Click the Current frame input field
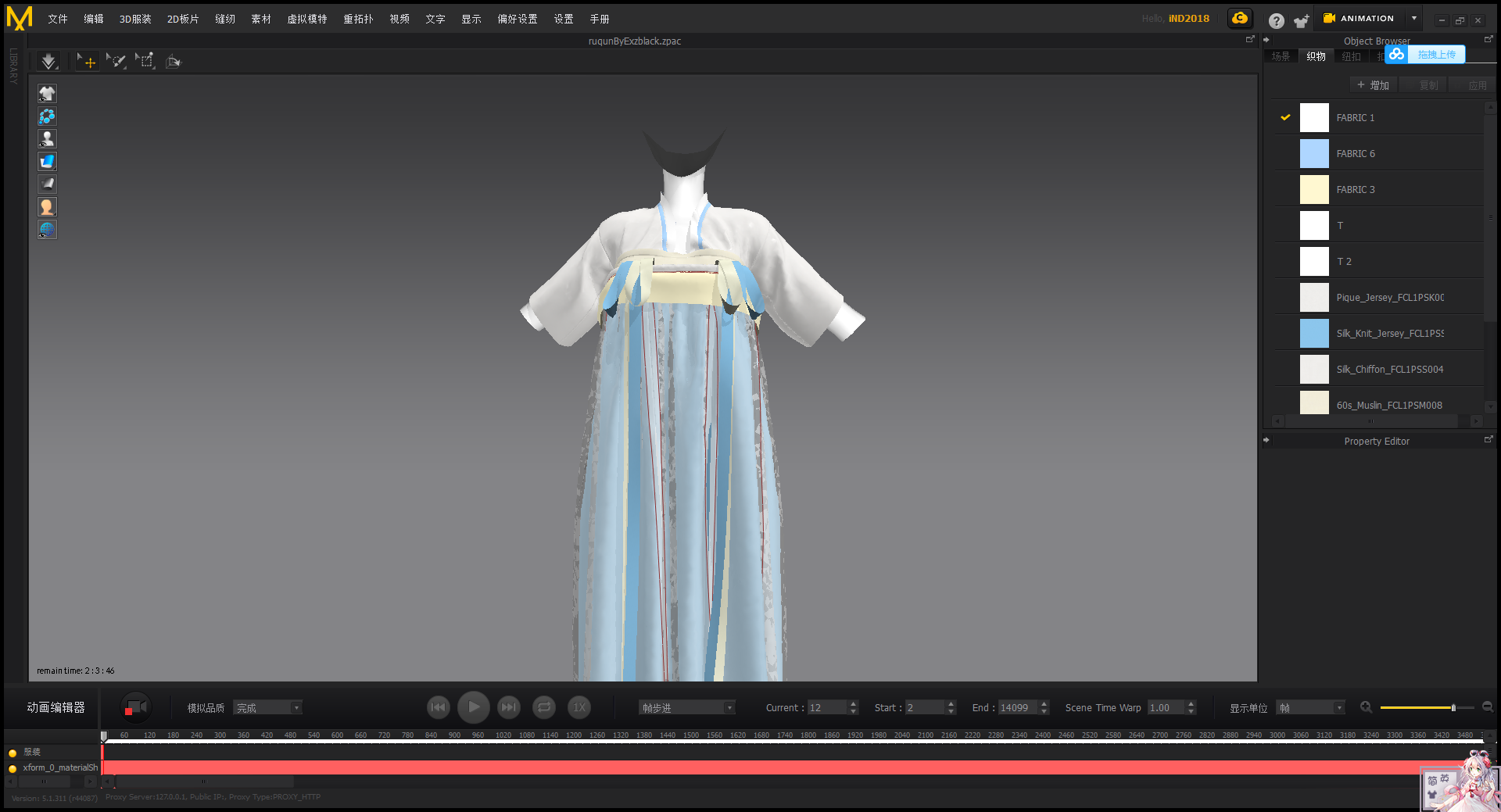 click(x=827, y=708)
